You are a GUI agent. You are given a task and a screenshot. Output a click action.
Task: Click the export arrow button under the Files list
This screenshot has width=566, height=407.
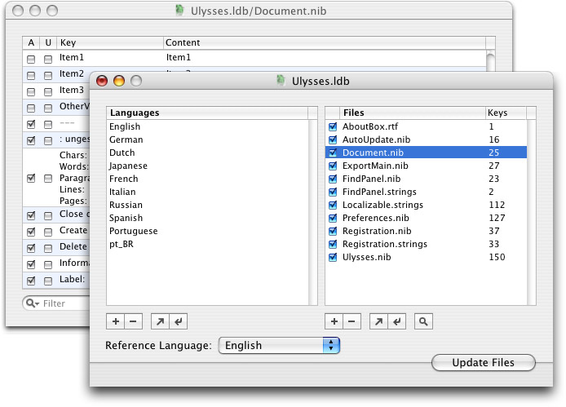(378, 321)
